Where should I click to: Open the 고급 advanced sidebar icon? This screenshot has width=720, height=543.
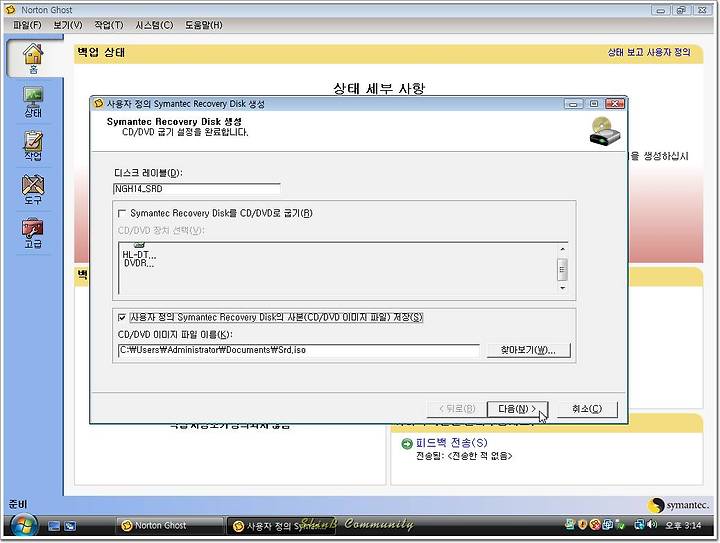click(33, 233)
